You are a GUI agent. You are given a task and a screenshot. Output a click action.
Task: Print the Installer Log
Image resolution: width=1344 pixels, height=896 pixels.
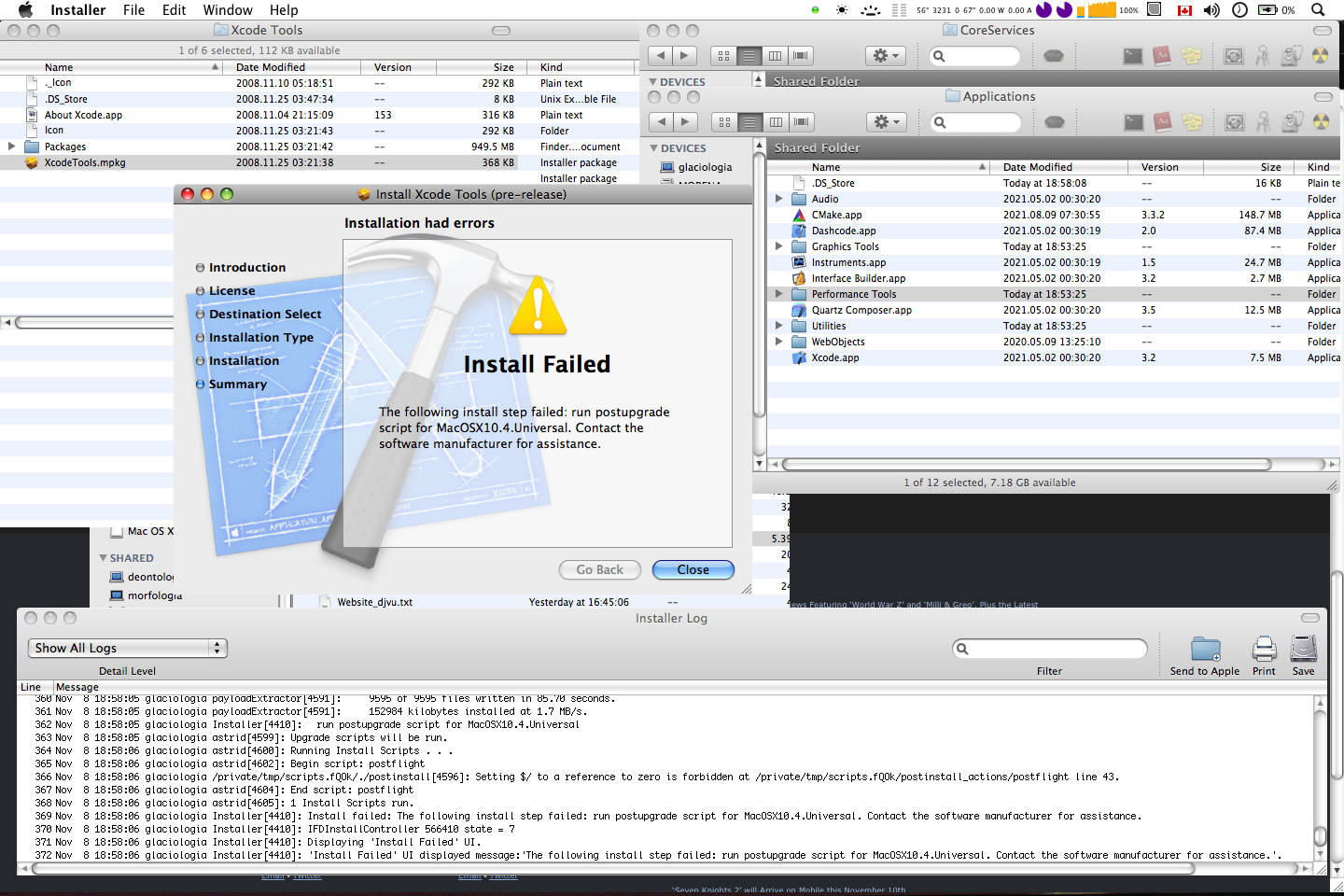click(1264, 655)
